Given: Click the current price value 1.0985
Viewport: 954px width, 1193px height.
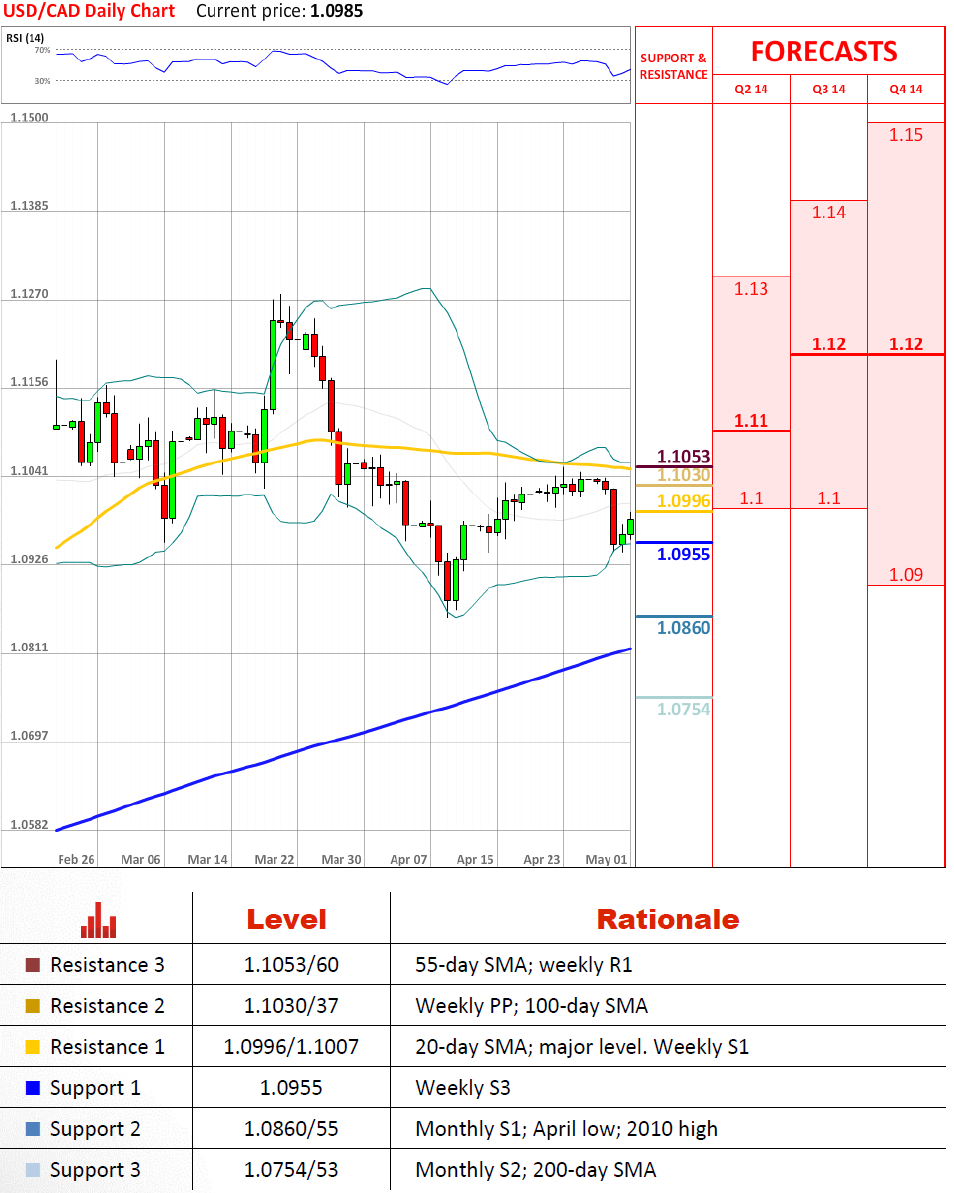Looking at the screenshot, I should click(336, 11).
